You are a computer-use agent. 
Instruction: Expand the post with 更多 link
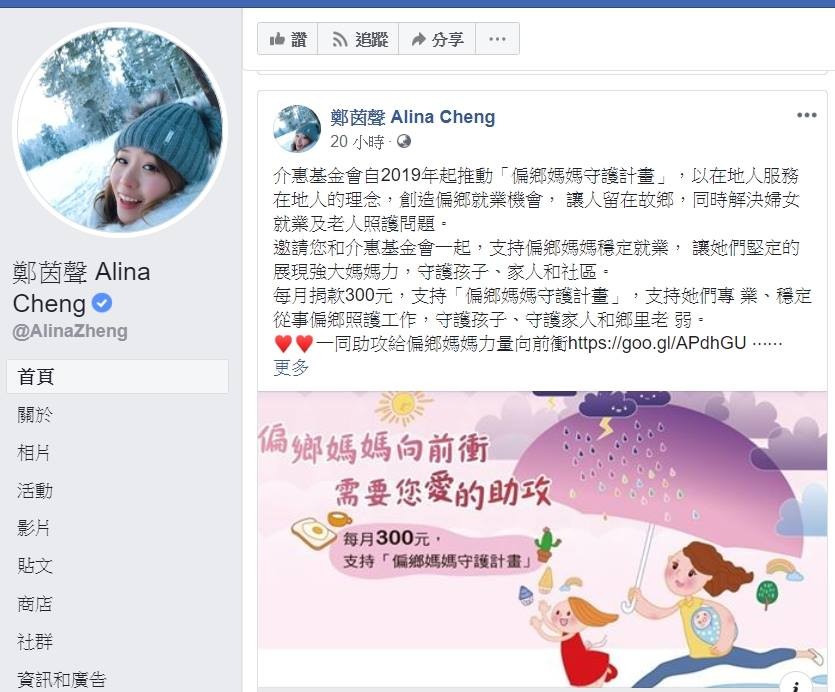[x=291, y=367]
